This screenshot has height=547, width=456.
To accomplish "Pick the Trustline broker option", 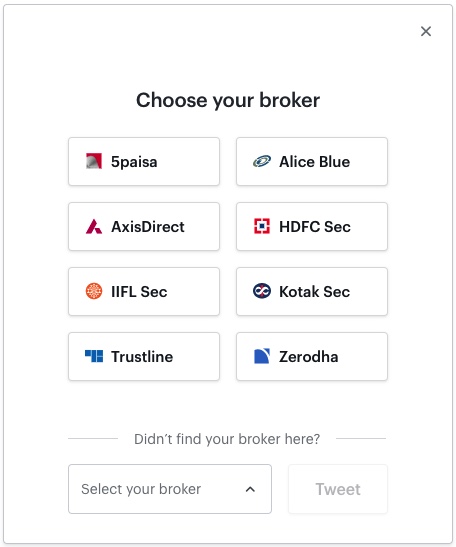I will (x=144, y=356).
